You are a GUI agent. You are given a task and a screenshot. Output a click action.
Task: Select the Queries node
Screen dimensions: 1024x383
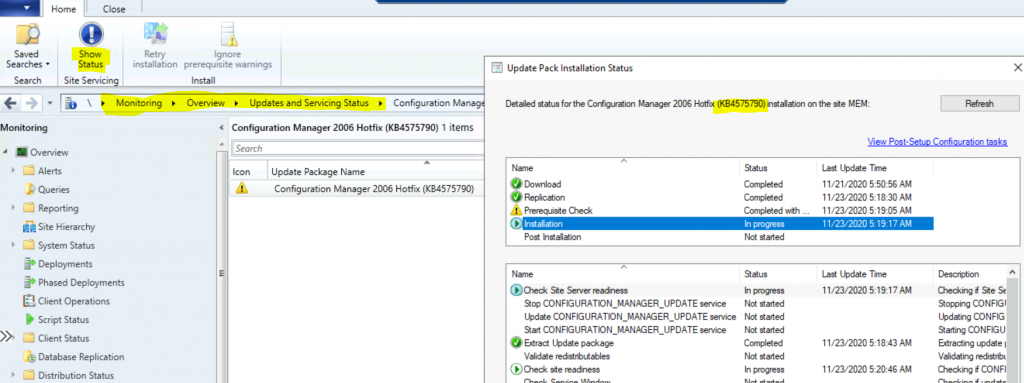(54, 190)
